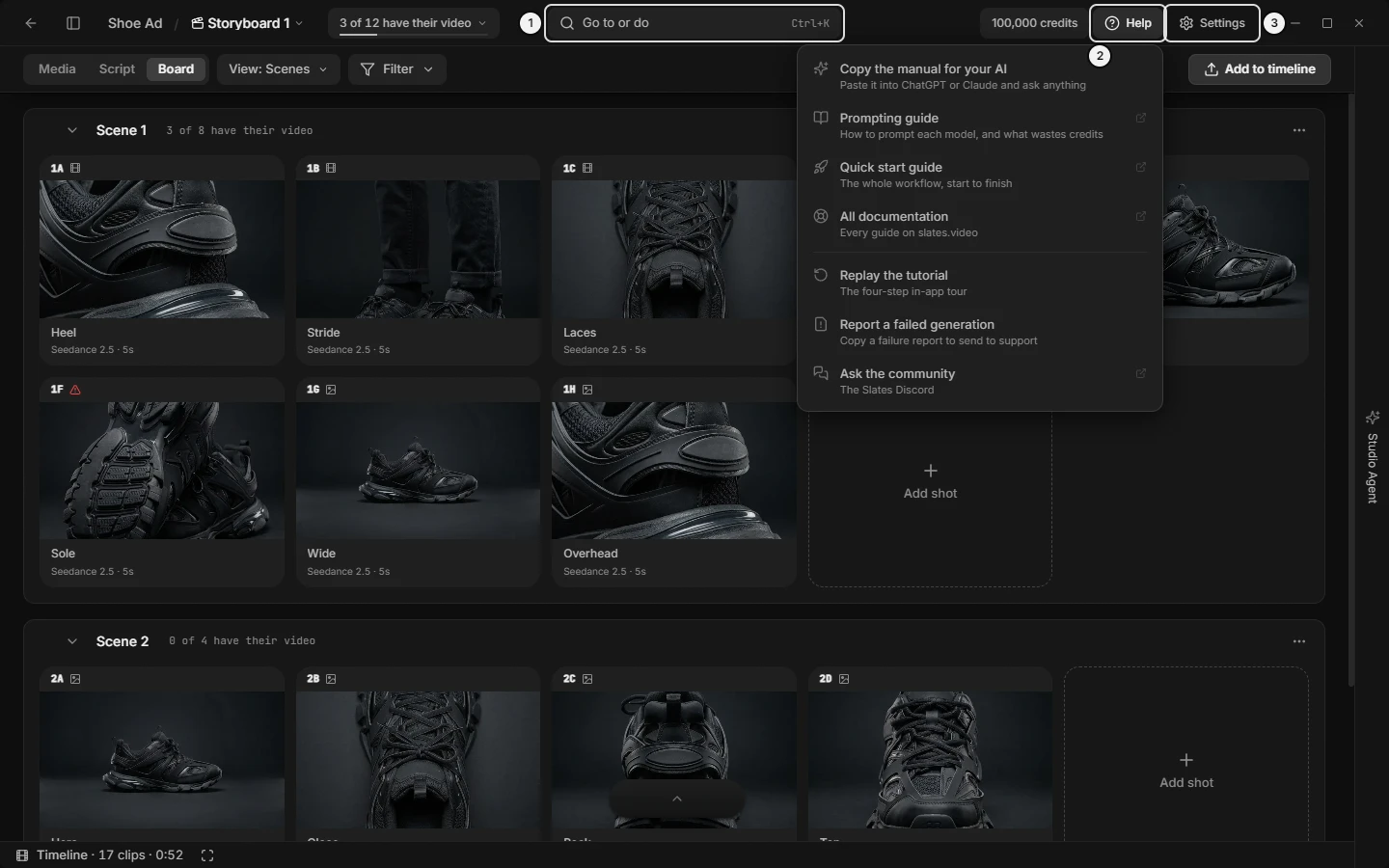This screenshot has width=1389, height=868.
Task: Click the image icon on shot 2B
Action: click(x=331, y=679)
